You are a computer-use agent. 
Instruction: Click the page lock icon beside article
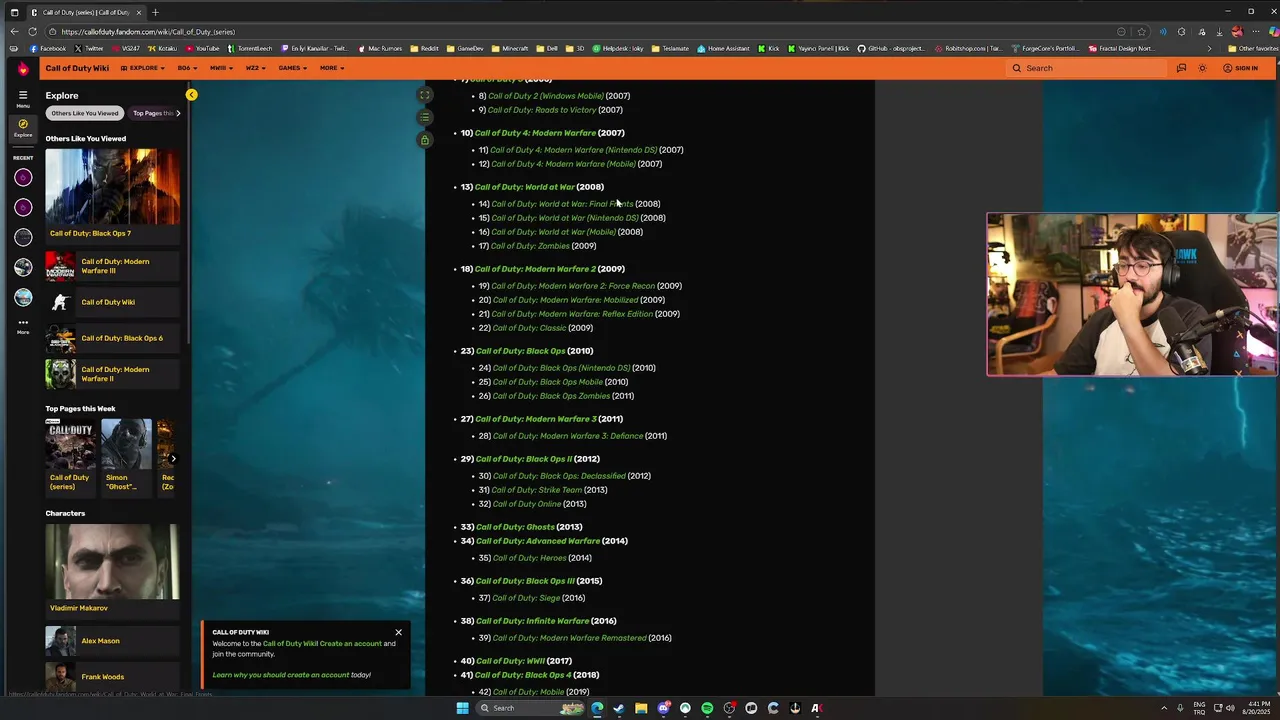click(425, 140)
